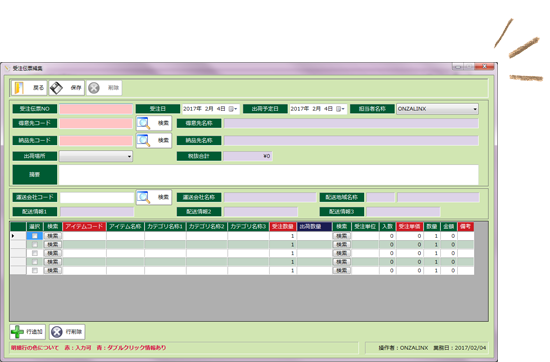
Task: Open shipping company code search magnifier
Action: pyautogui.click(x=144, y=197)
